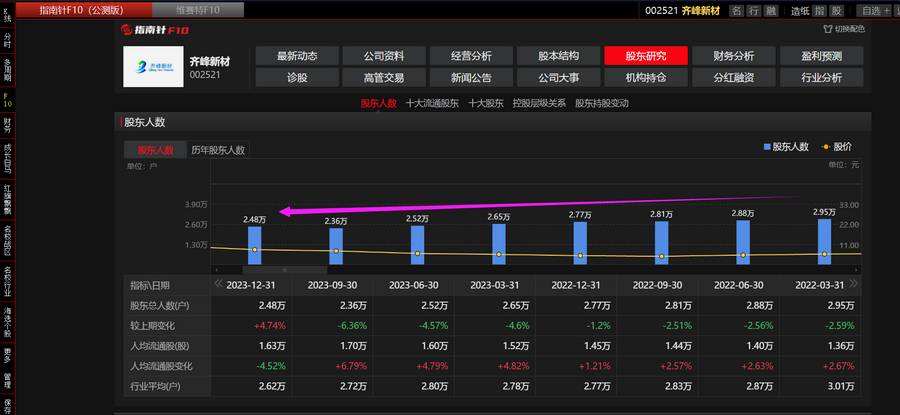Open K线 in the left sidebar
The width and height of the screenshot is (900, 415).
tap(7, 17)
